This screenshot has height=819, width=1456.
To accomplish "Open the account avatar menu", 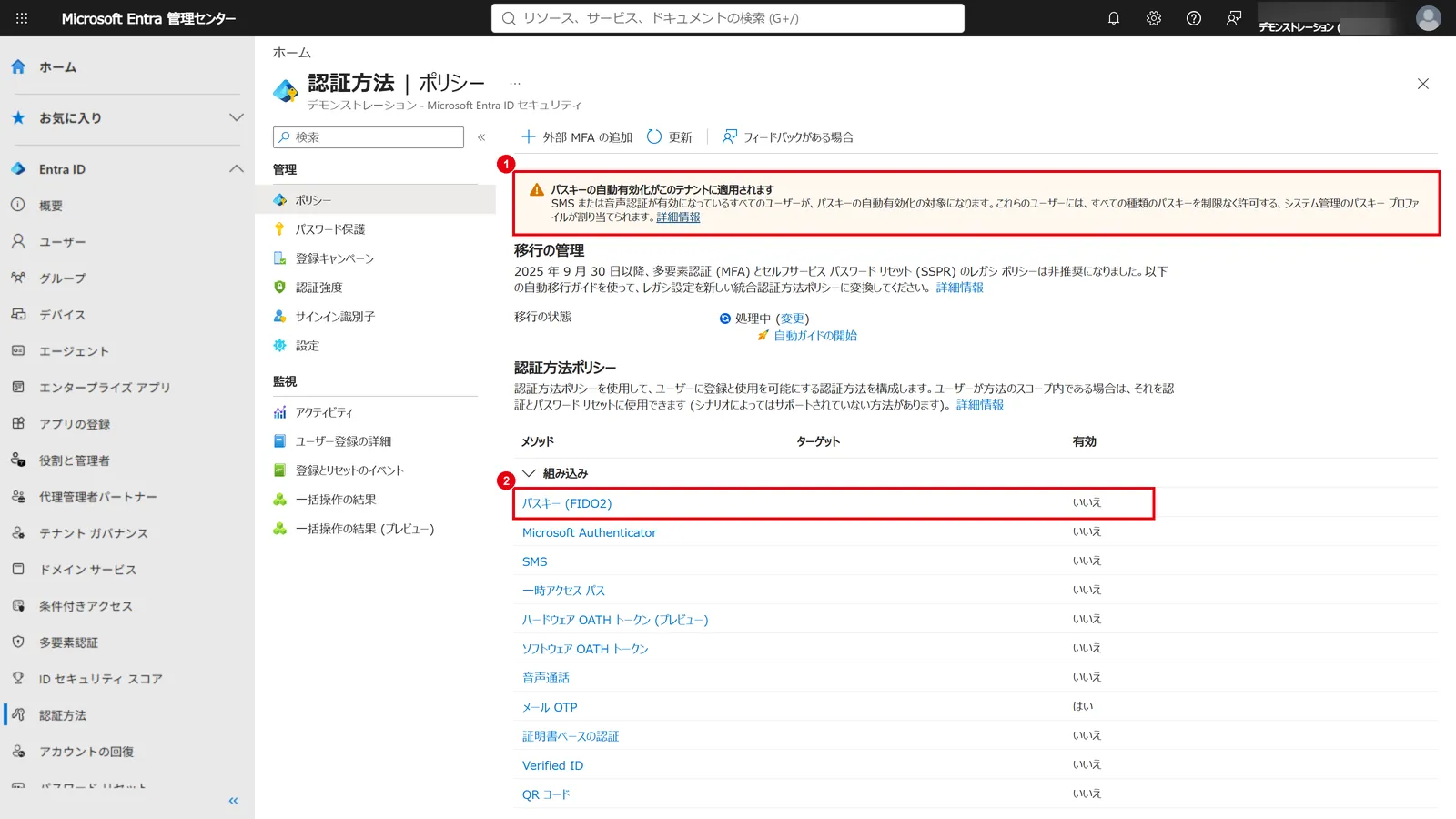I will 1429,18.
